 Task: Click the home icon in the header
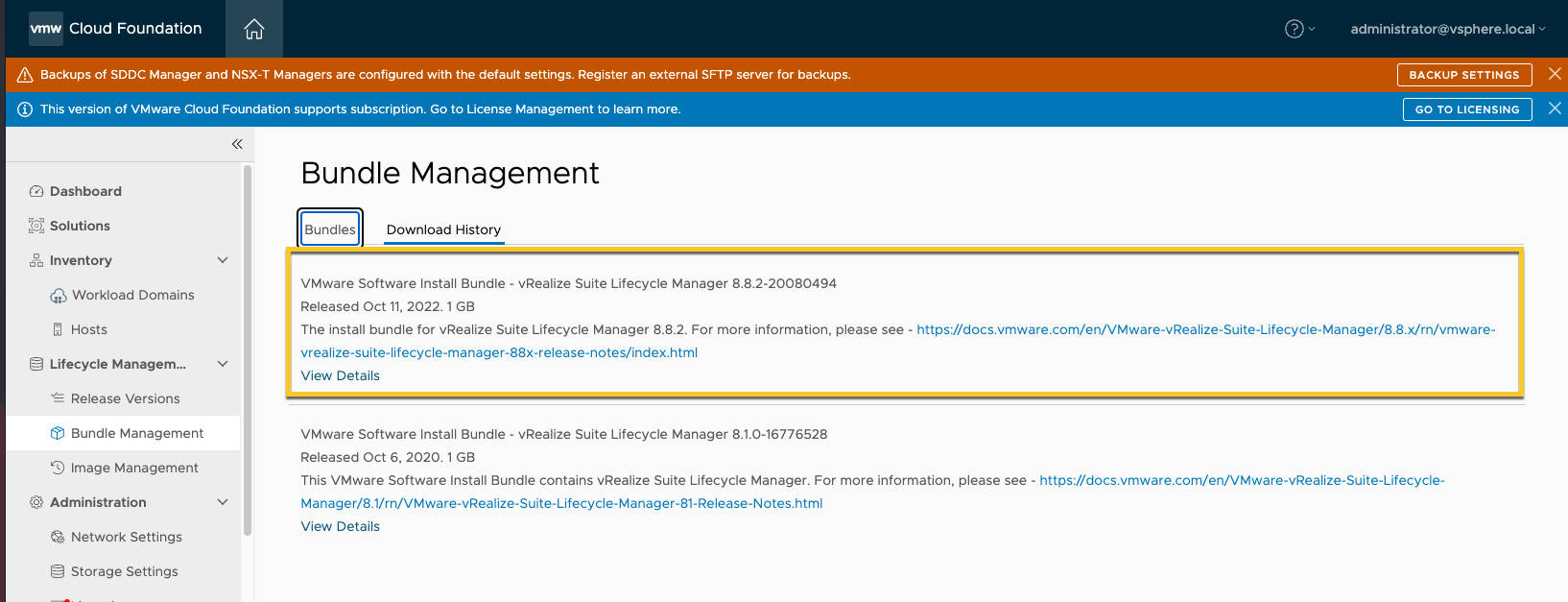[x=254, y=29]
